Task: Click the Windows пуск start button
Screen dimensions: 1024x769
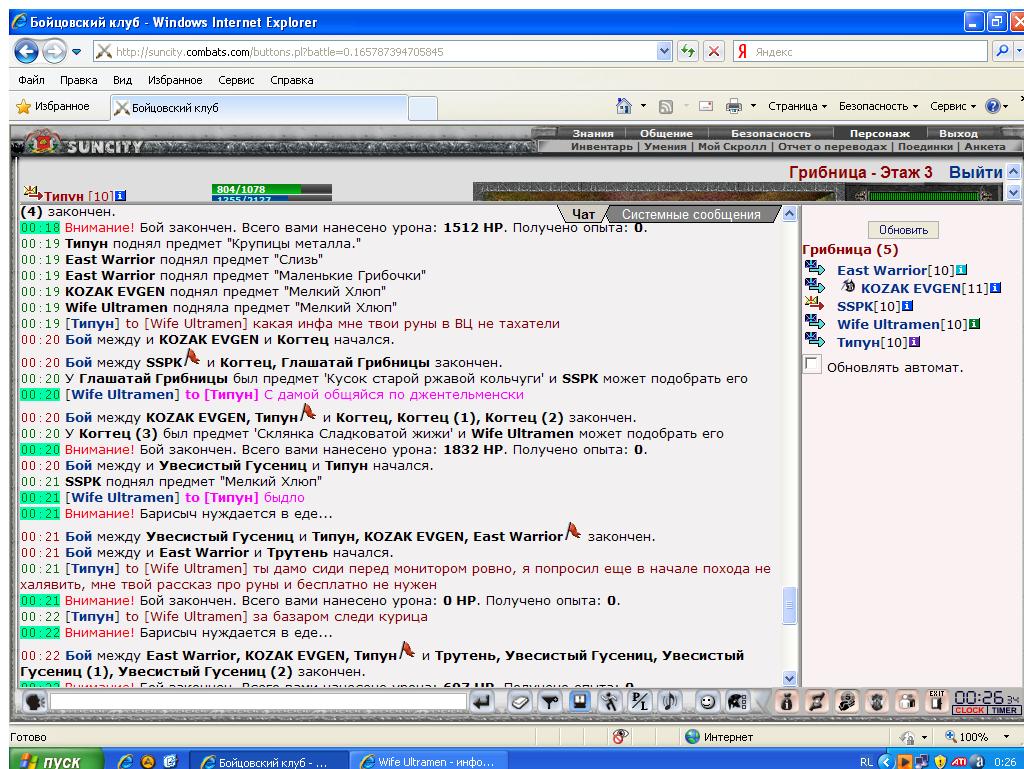Action: (57, 761)
